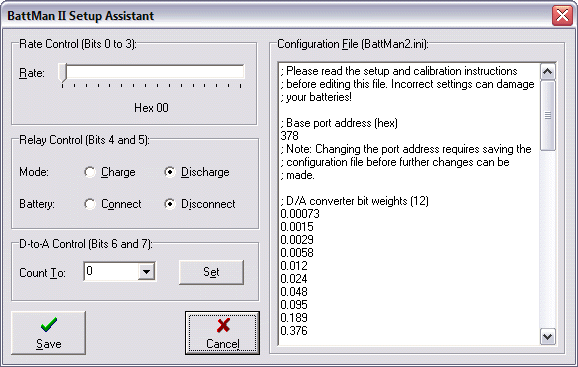Click the bit weight value 0.012
This screenshot has height=367, width=578.
[x=294, y=266]
